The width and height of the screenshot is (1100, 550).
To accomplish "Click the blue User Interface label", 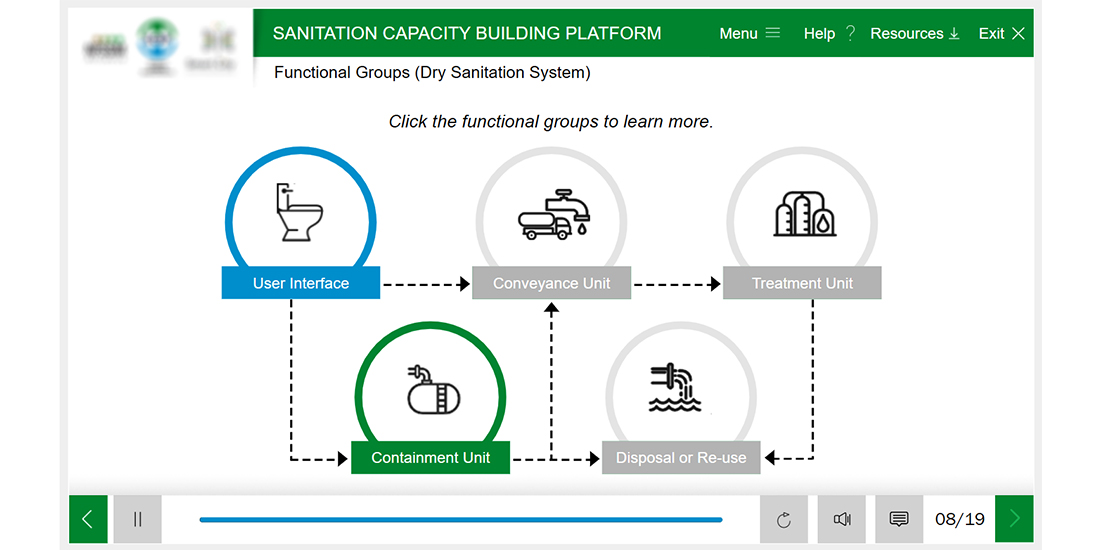I will [301, 283].
